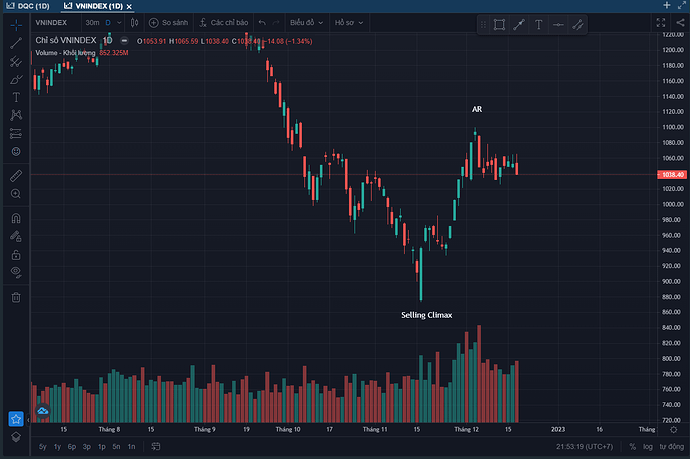Click the T text tool in floating toolbar
This screenshot has width=690, height=459.
pos(538,25)
